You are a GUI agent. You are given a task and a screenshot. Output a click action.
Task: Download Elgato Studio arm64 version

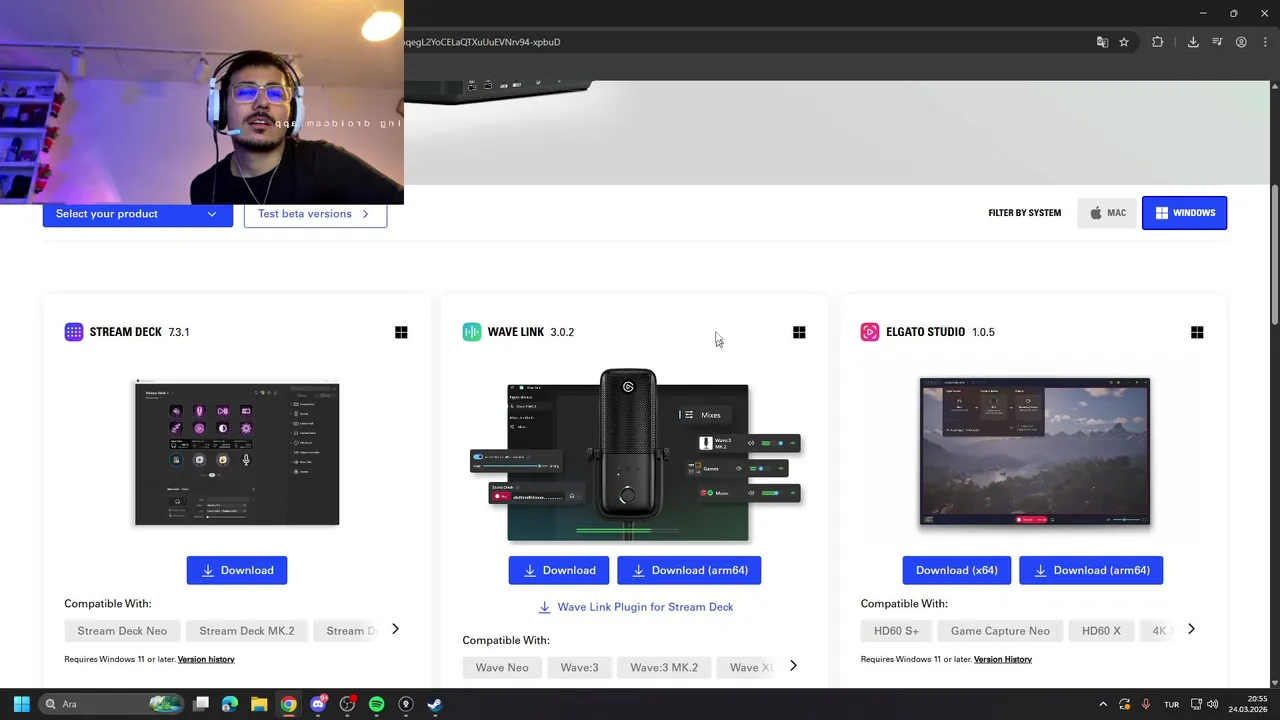click(1091, 570)
